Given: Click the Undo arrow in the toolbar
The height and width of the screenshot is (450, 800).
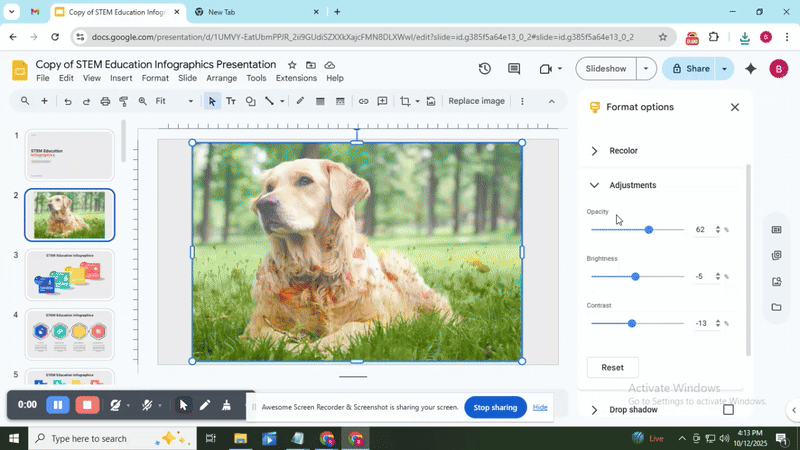Looking at the screenshot, I should 67,101.
